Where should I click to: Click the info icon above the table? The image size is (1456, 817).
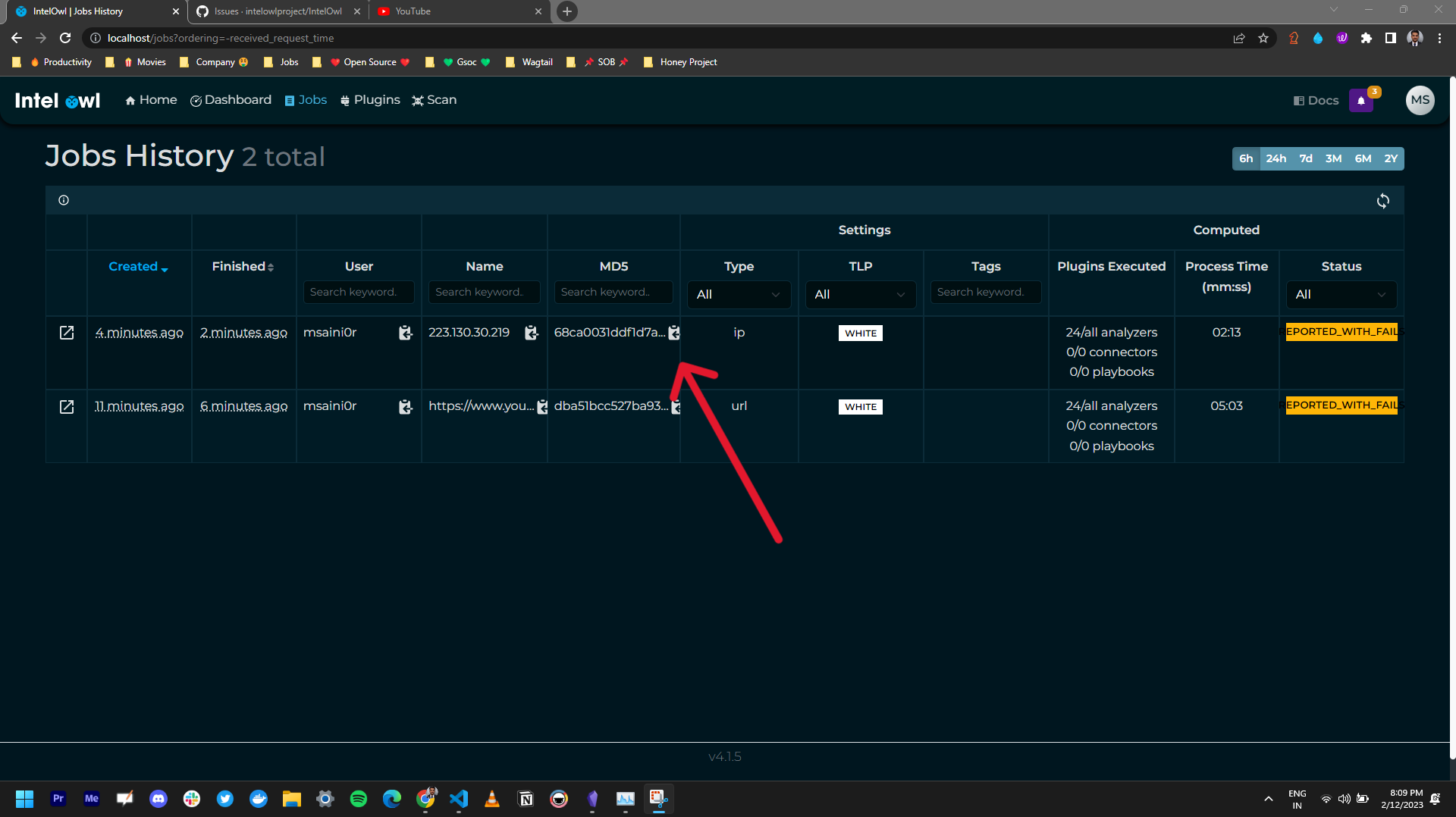[64, 199]
